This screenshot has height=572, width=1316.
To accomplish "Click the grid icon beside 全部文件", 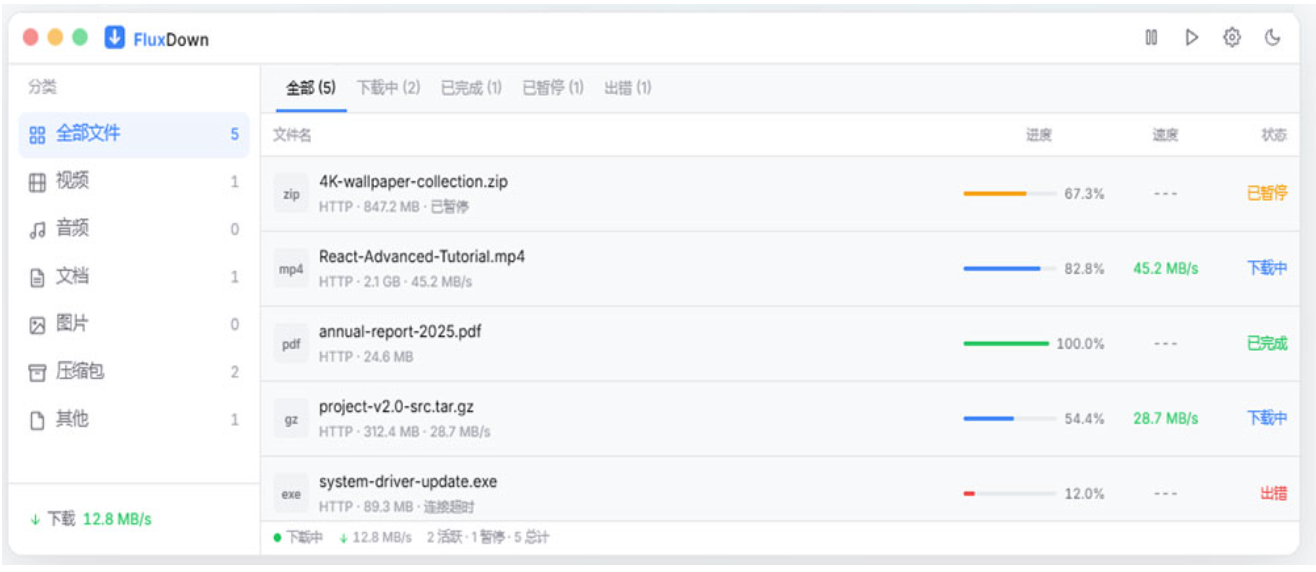I will (37, 135).
